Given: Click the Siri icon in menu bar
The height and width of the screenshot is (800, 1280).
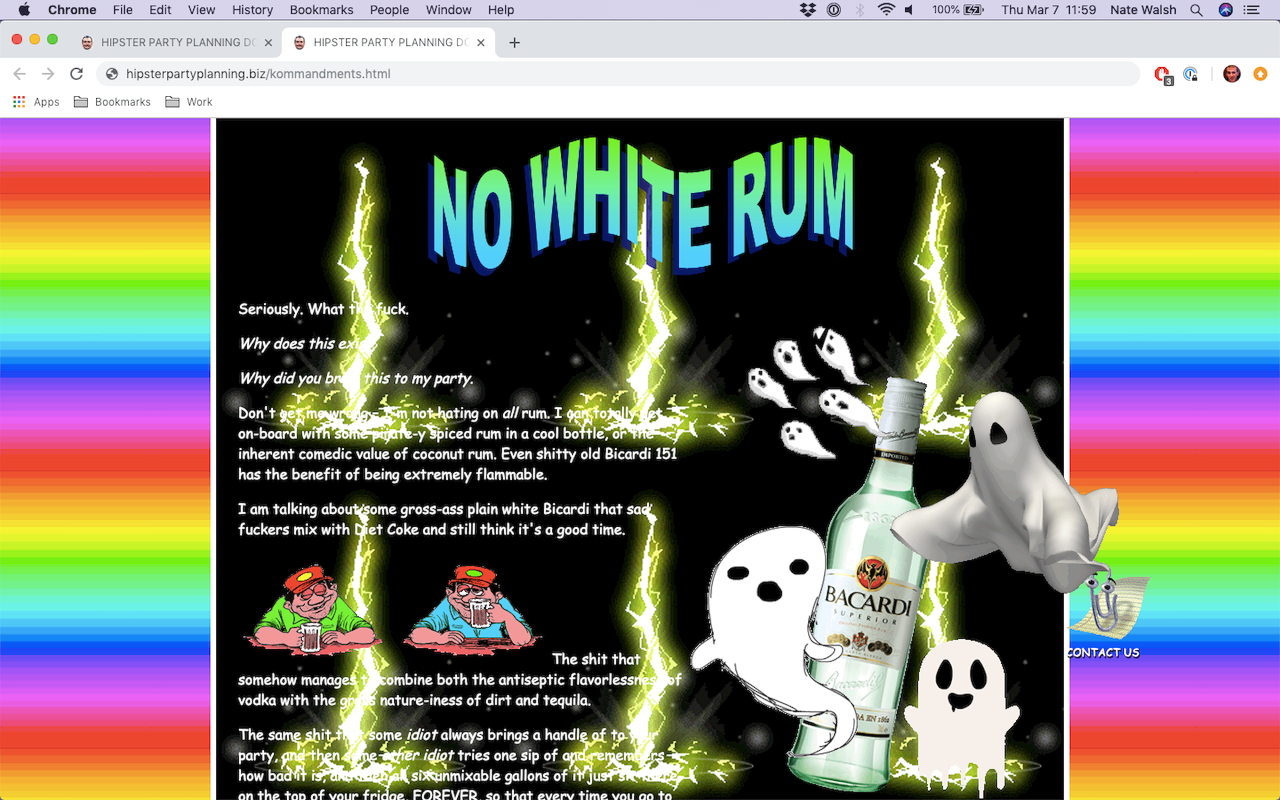Looking at the screenshot, I should pyautogui.click(x=1226, y=10).
